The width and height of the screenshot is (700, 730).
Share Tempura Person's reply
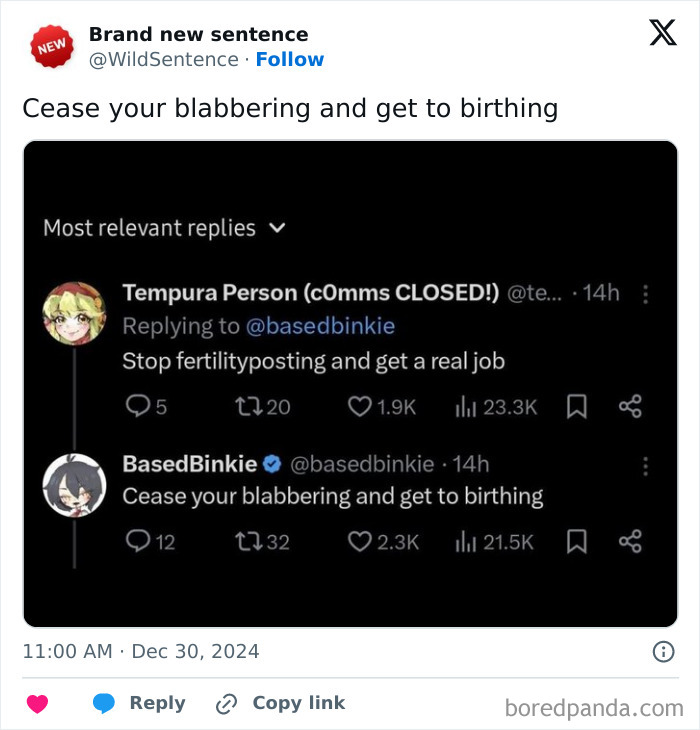tap(630, 407)
